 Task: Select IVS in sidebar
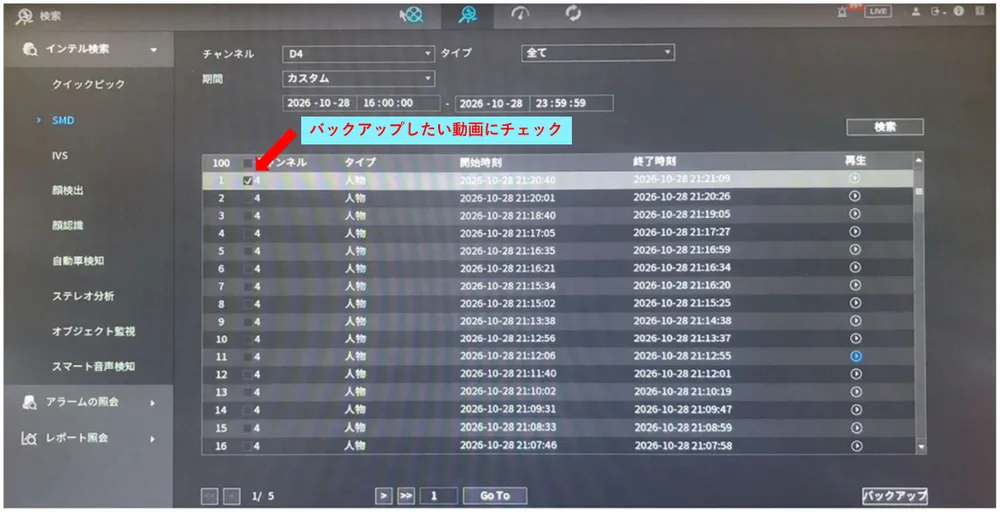pyautogui.click(x=60, y=156)
